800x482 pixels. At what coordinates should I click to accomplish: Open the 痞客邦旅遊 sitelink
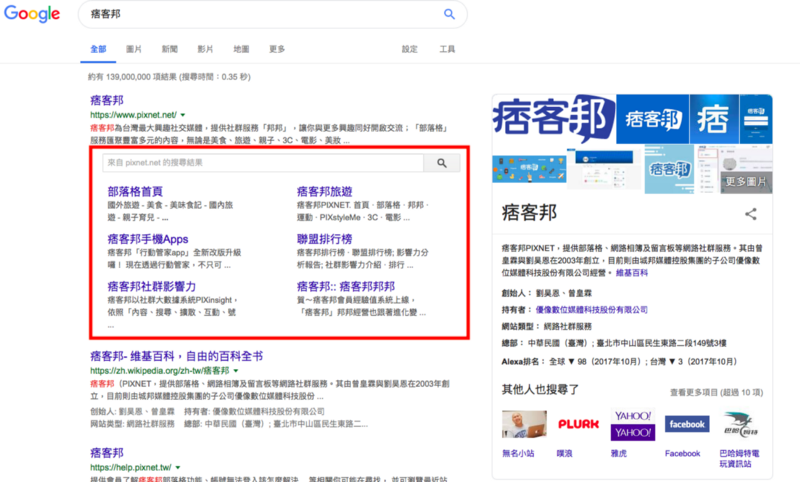coord(324,192)
